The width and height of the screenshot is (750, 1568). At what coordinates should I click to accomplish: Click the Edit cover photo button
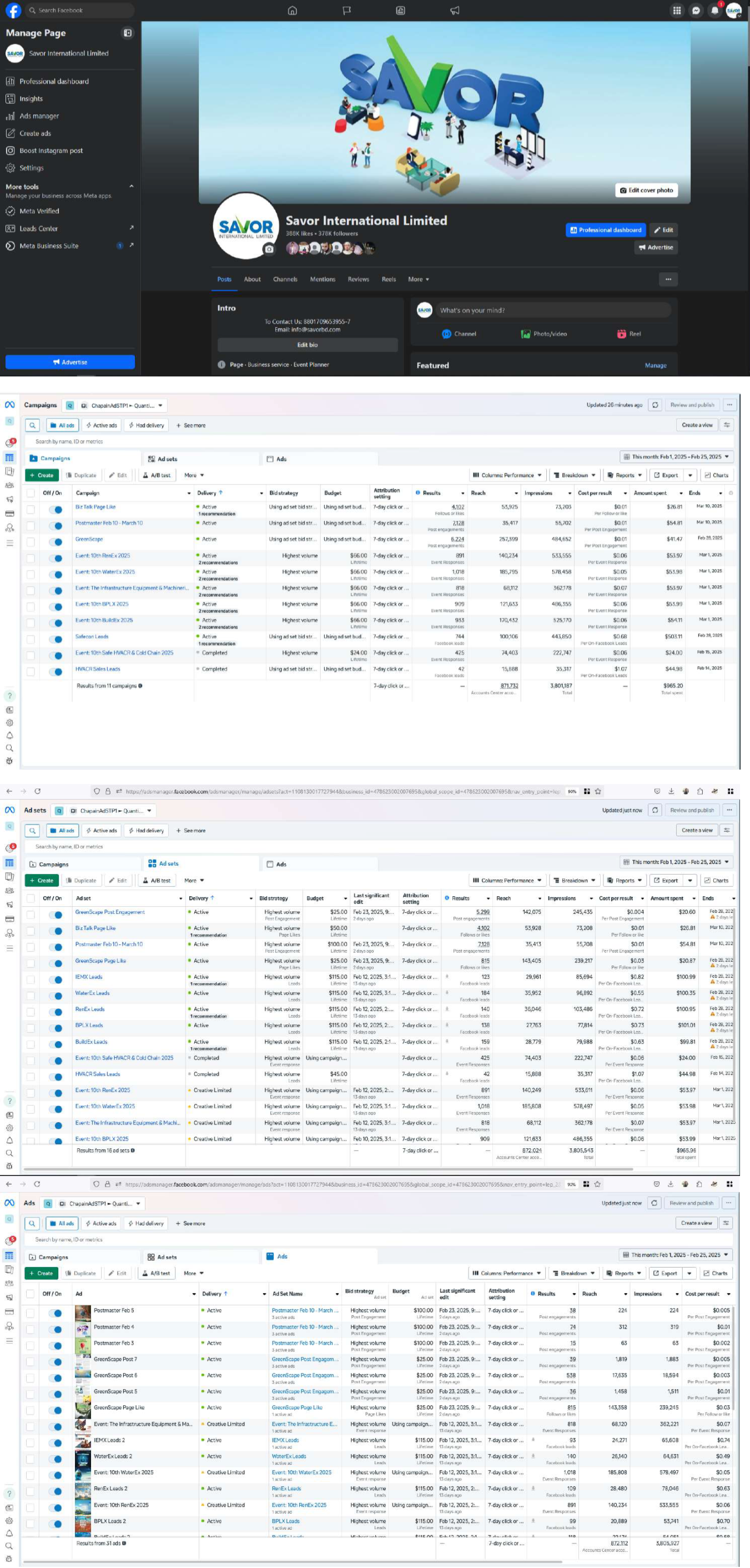pos(646,190)
